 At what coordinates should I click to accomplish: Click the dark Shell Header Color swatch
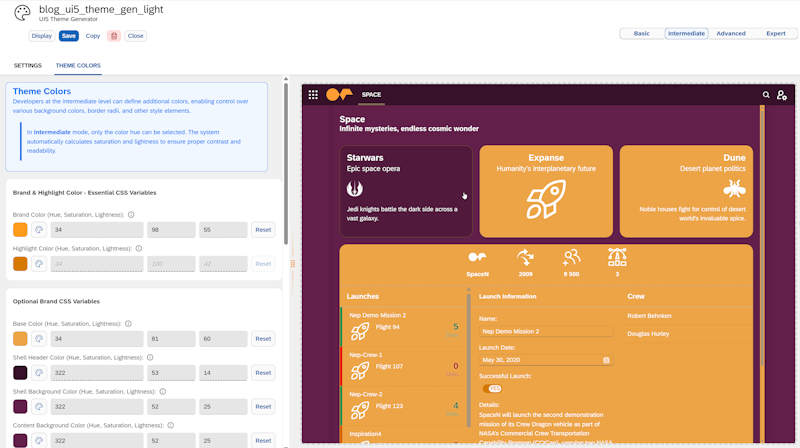pyautogui.click(x=20, y=373)
